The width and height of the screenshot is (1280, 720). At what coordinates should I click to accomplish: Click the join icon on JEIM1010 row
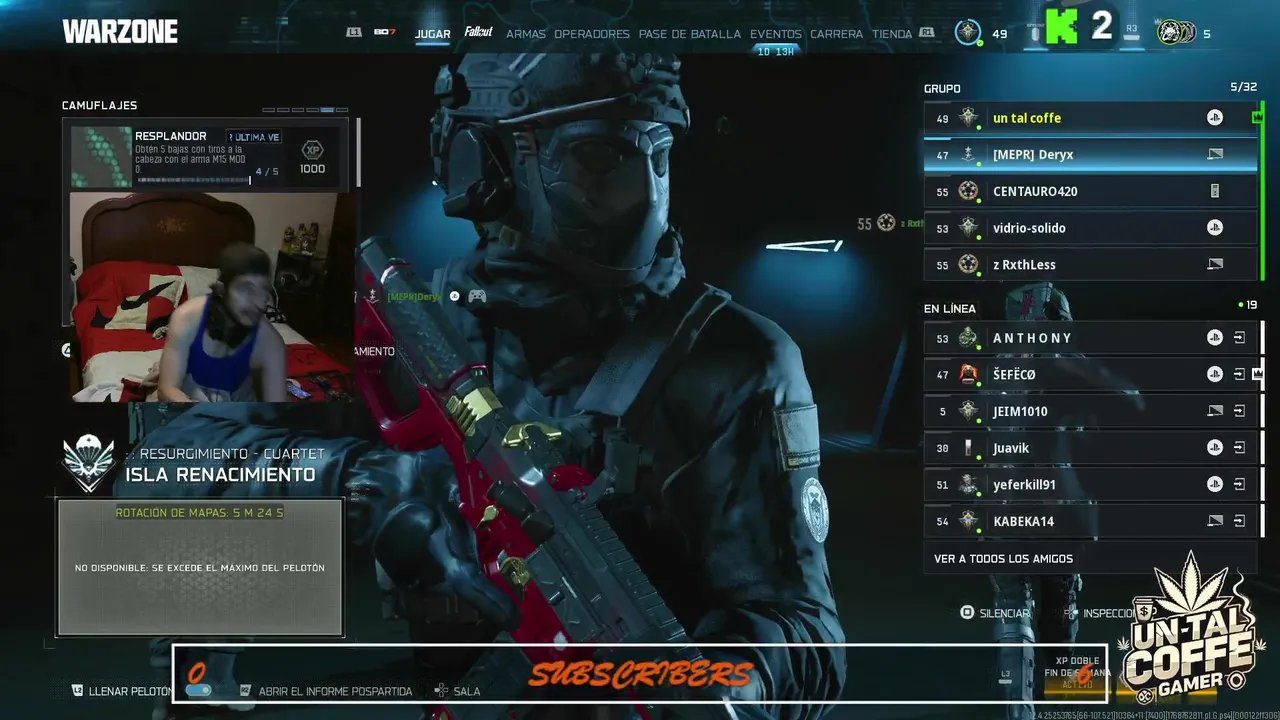1239,411
